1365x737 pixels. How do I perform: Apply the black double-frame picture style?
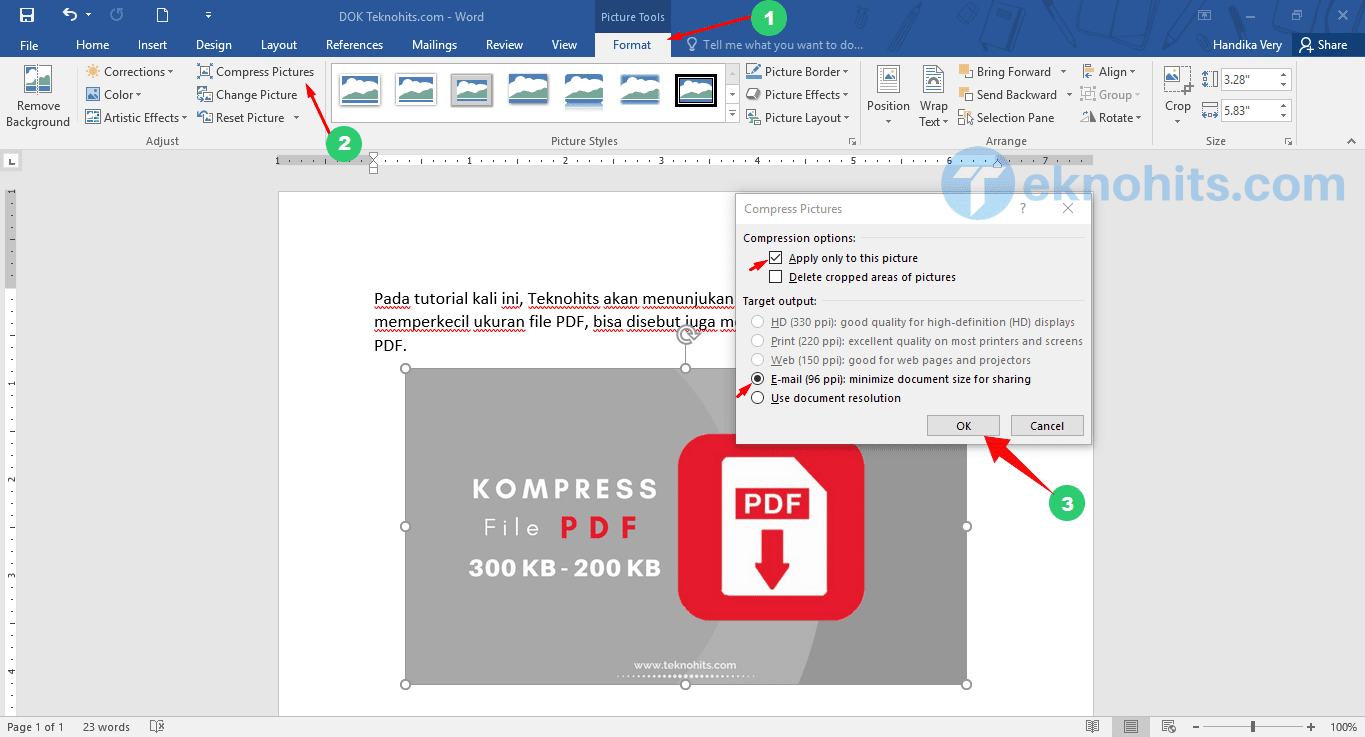(x=695, y=90)
